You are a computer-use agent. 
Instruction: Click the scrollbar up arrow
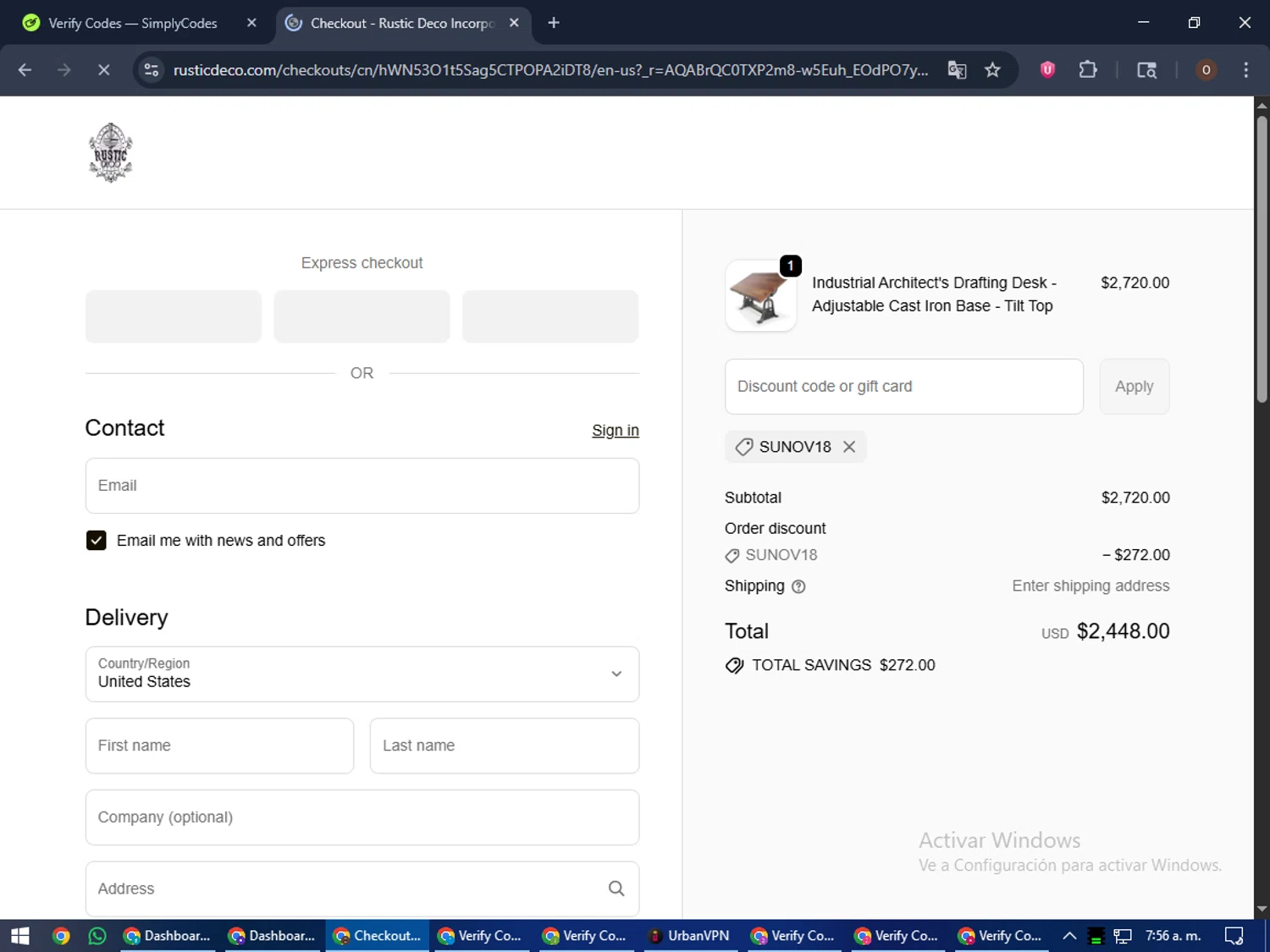[1262, 106]
